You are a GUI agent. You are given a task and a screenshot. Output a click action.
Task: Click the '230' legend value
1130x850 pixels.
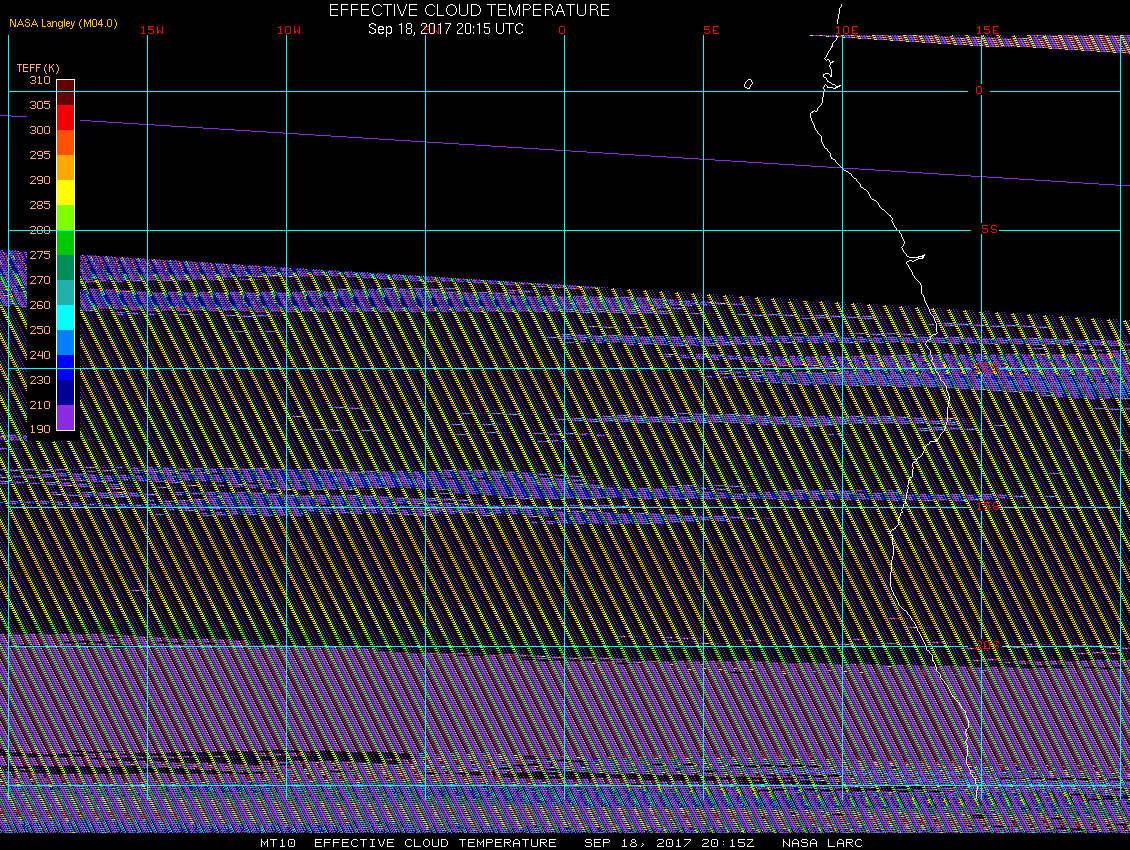coord(40,380)
